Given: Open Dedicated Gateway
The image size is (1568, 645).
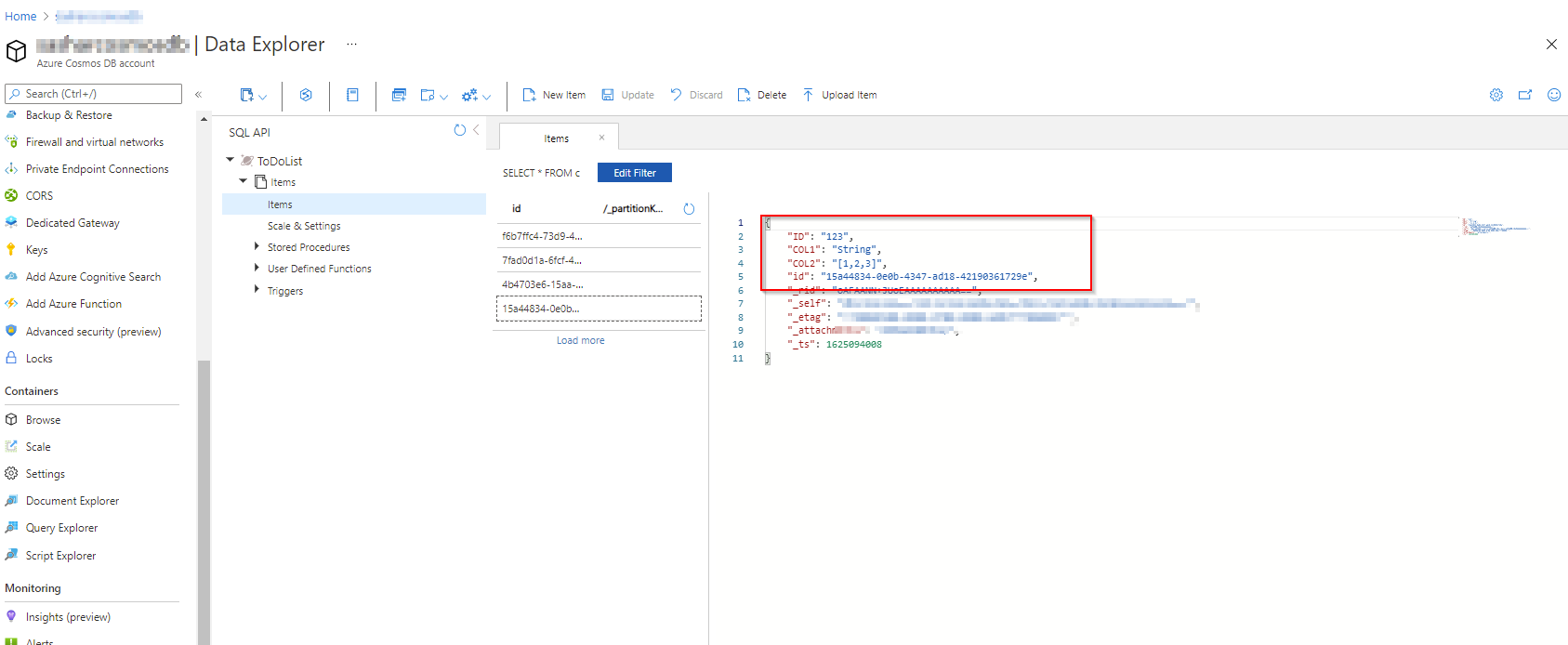Looking at the screenshot, I should tap(72, 223).
